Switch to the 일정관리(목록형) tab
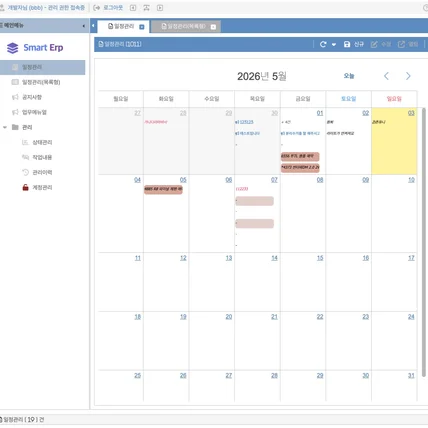 click(x=185, y=26)
